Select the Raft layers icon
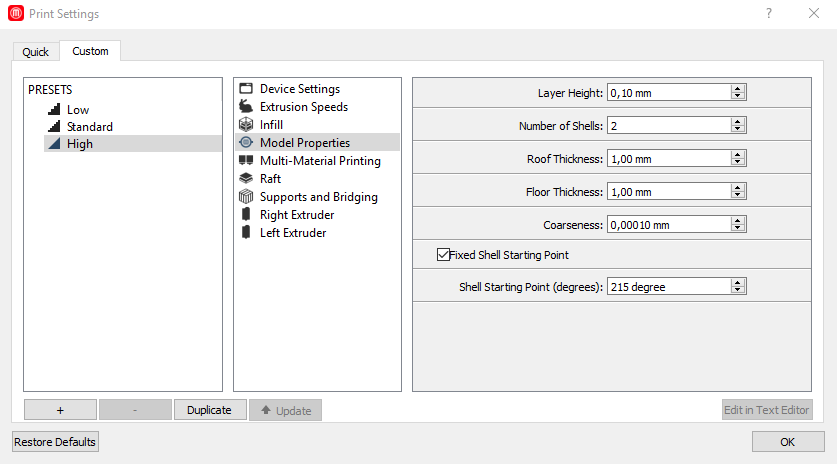Image resolution: width=837 pixels, height=464 pixels. point(245,179)
